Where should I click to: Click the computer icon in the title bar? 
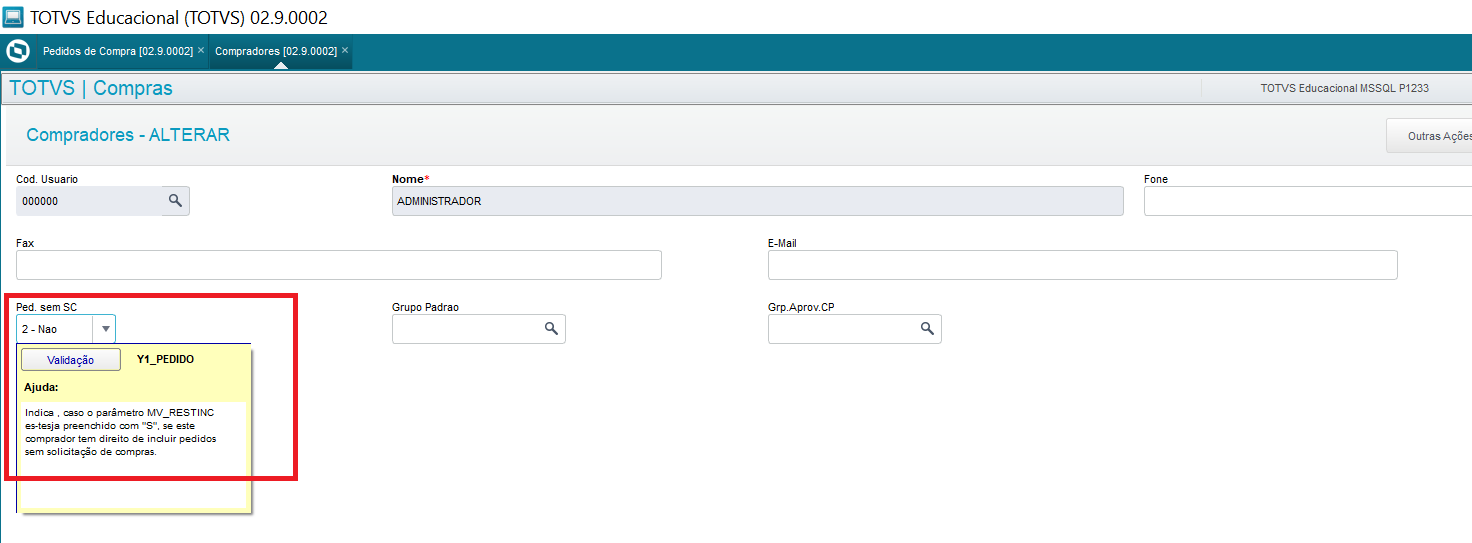[x=14, y=17]
